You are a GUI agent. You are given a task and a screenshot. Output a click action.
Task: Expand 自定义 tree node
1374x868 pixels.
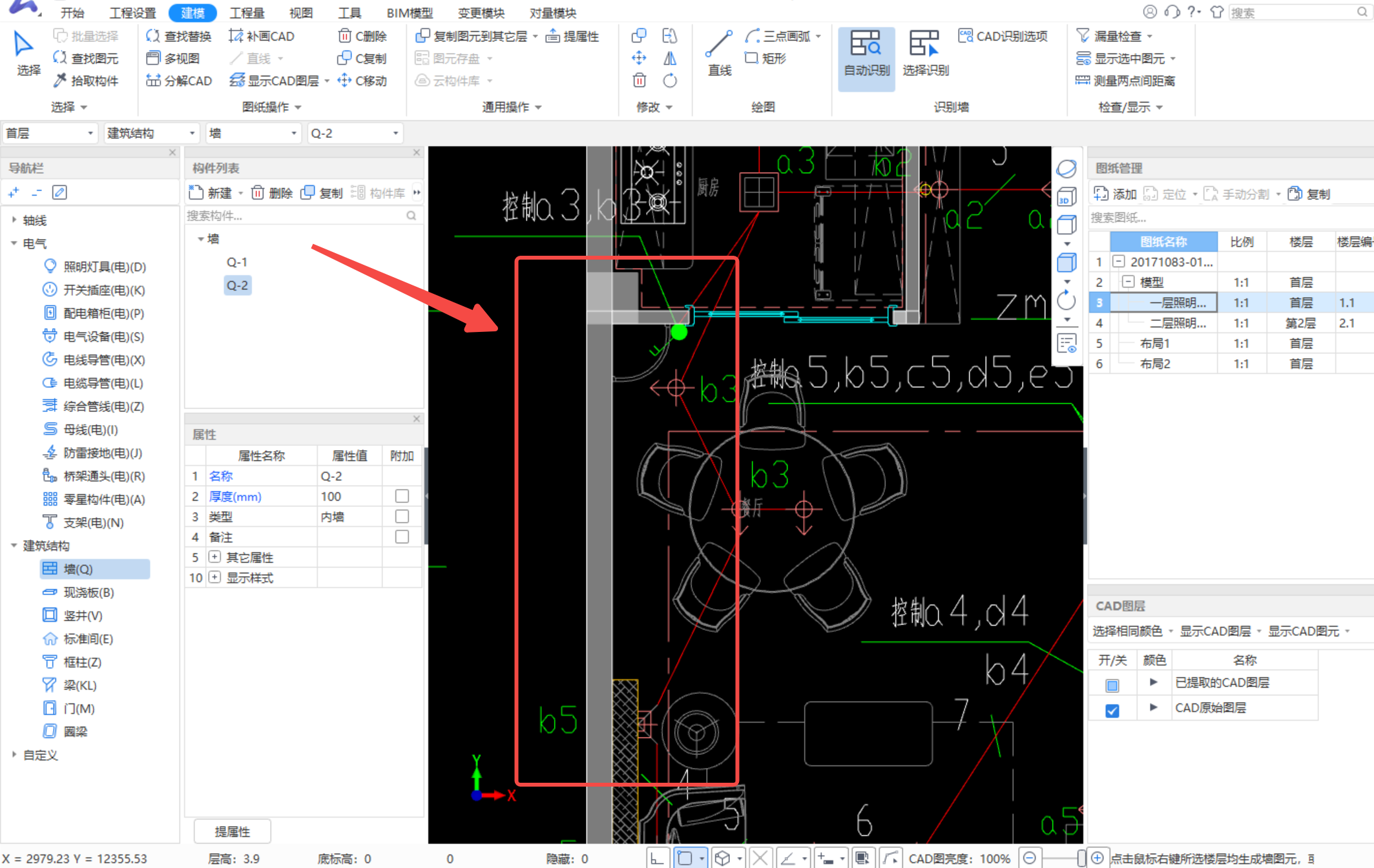click(x=14, y=754)
